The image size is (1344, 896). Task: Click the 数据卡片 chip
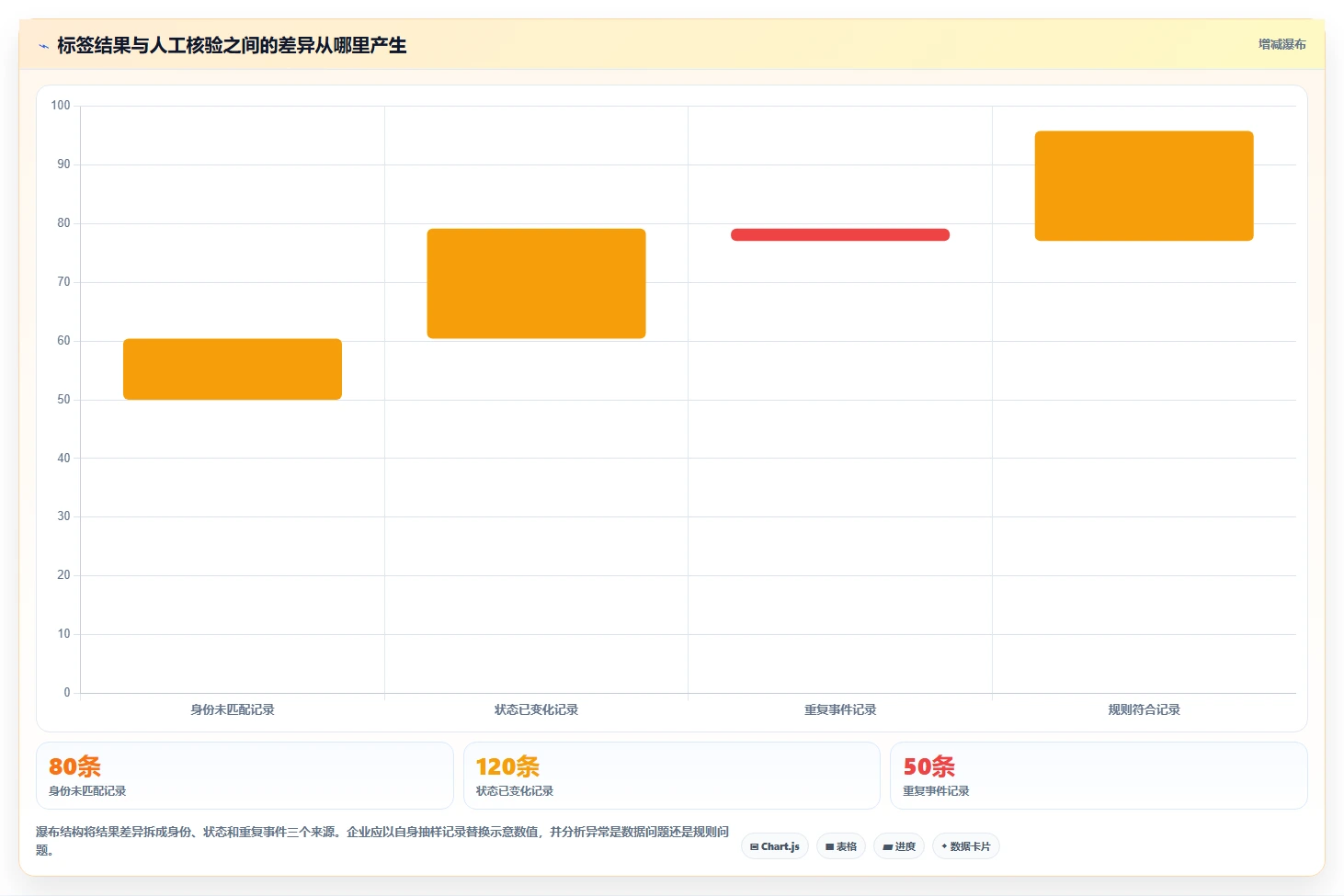[965, 846]
